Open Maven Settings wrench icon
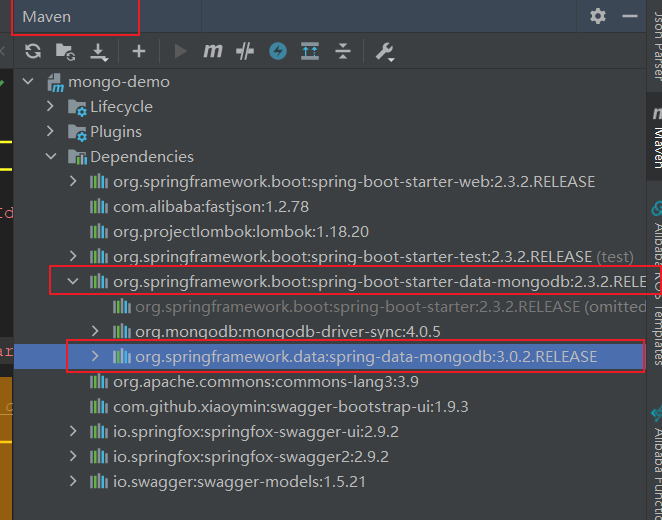This screenshot has height=520, width=662. click(384, 51)
